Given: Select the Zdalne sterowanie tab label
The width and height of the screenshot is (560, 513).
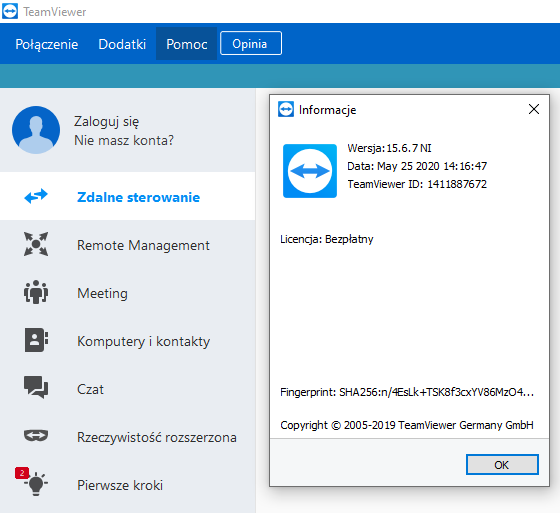Looking at the screenshot, I should [139, 197].
